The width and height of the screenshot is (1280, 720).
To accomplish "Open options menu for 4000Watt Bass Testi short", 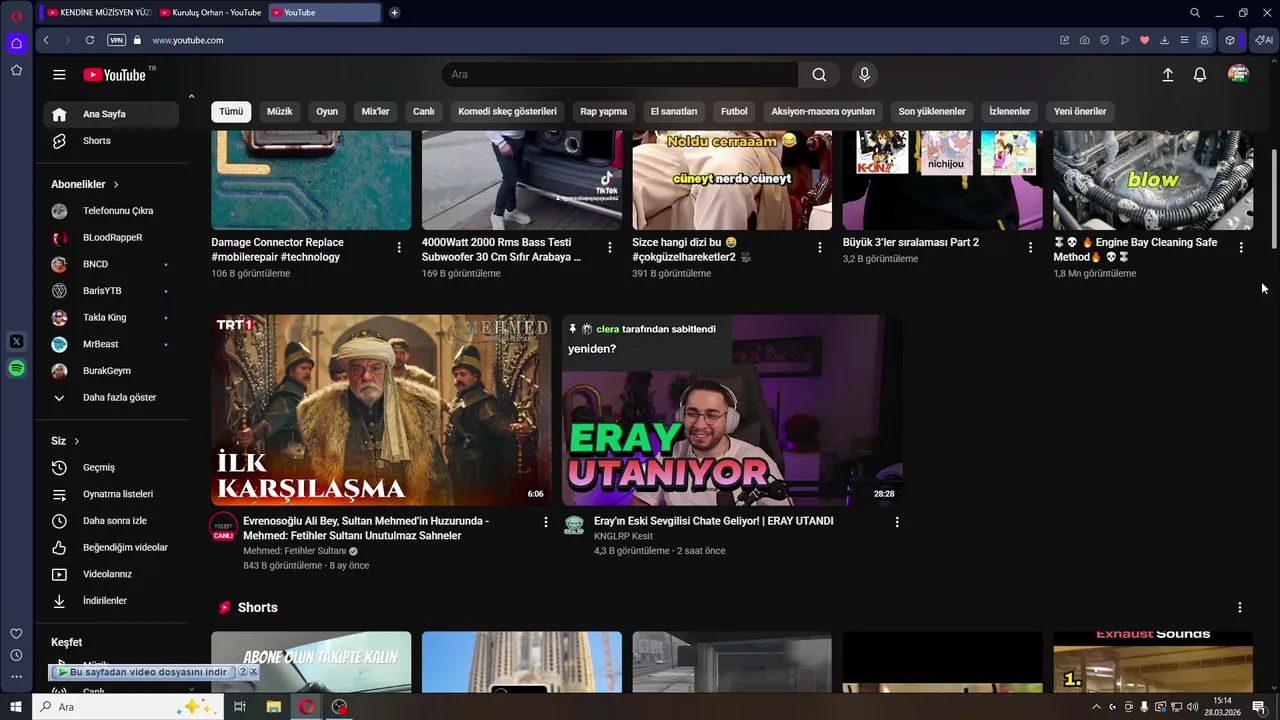I will pyautogui.click(x=610, y=247).
